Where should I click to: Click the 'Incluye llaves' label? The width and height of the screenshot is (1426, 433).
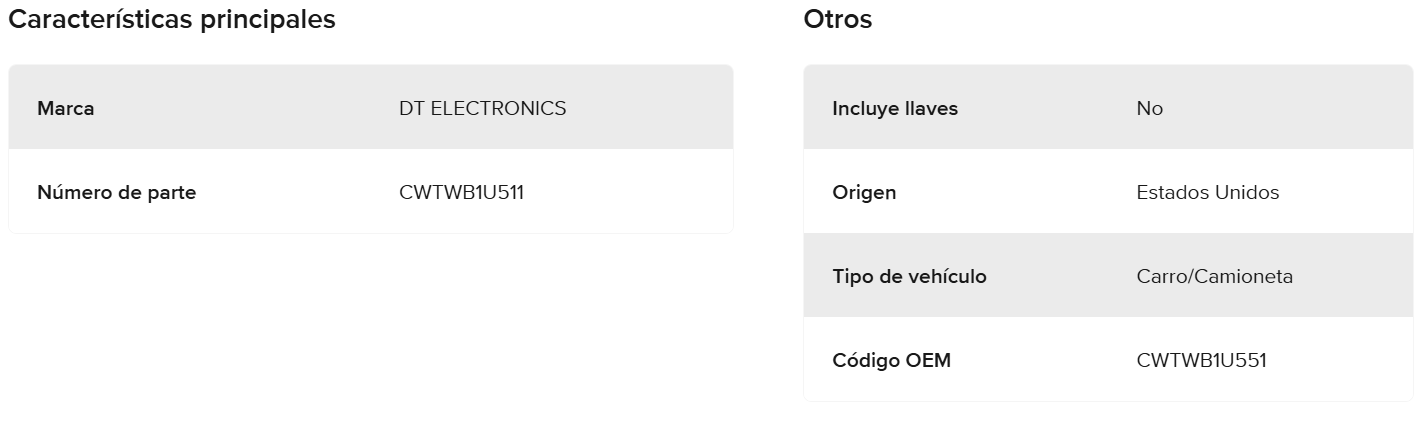(894, 108)
